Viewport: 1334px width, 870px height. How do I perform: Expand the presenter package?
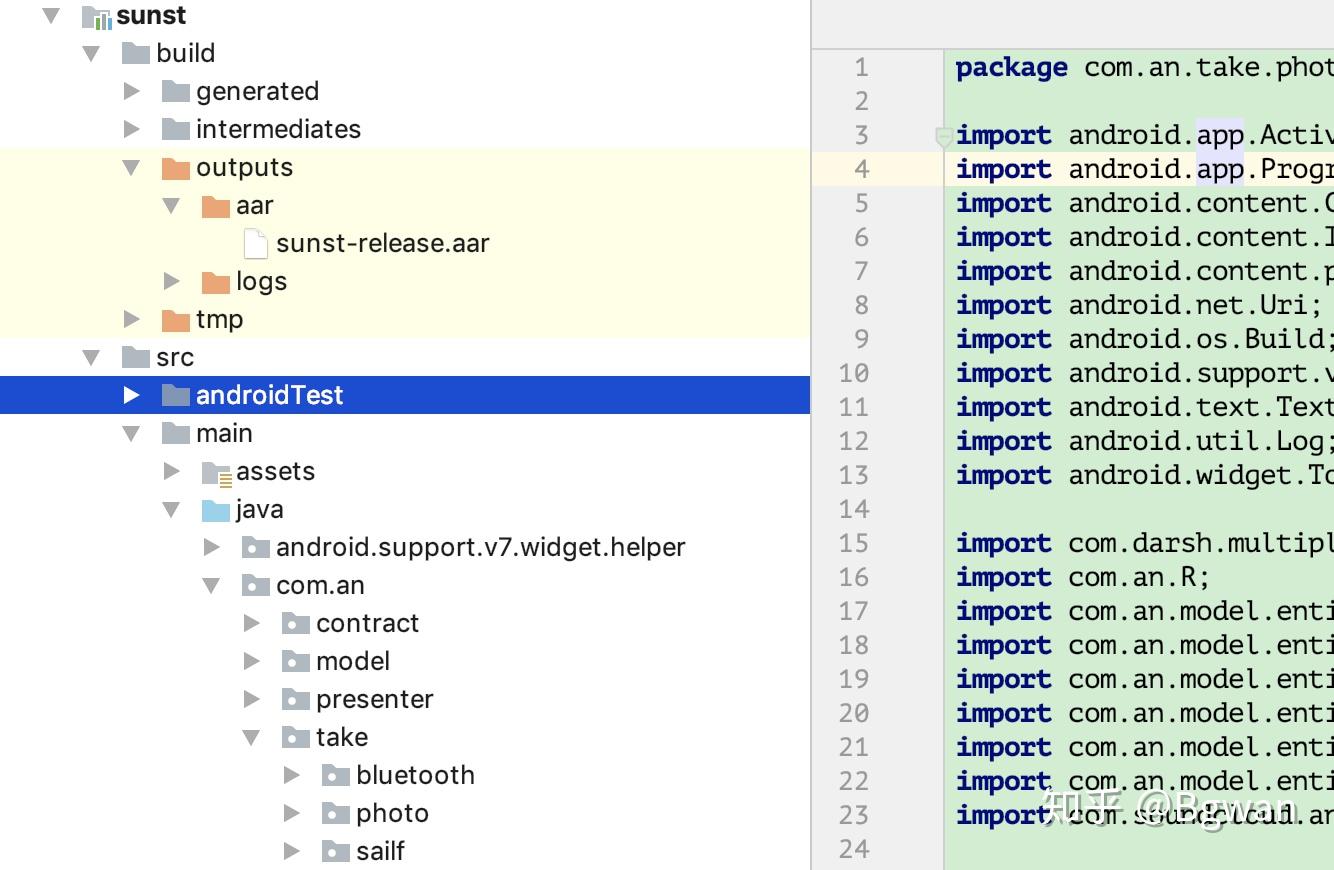252,700
